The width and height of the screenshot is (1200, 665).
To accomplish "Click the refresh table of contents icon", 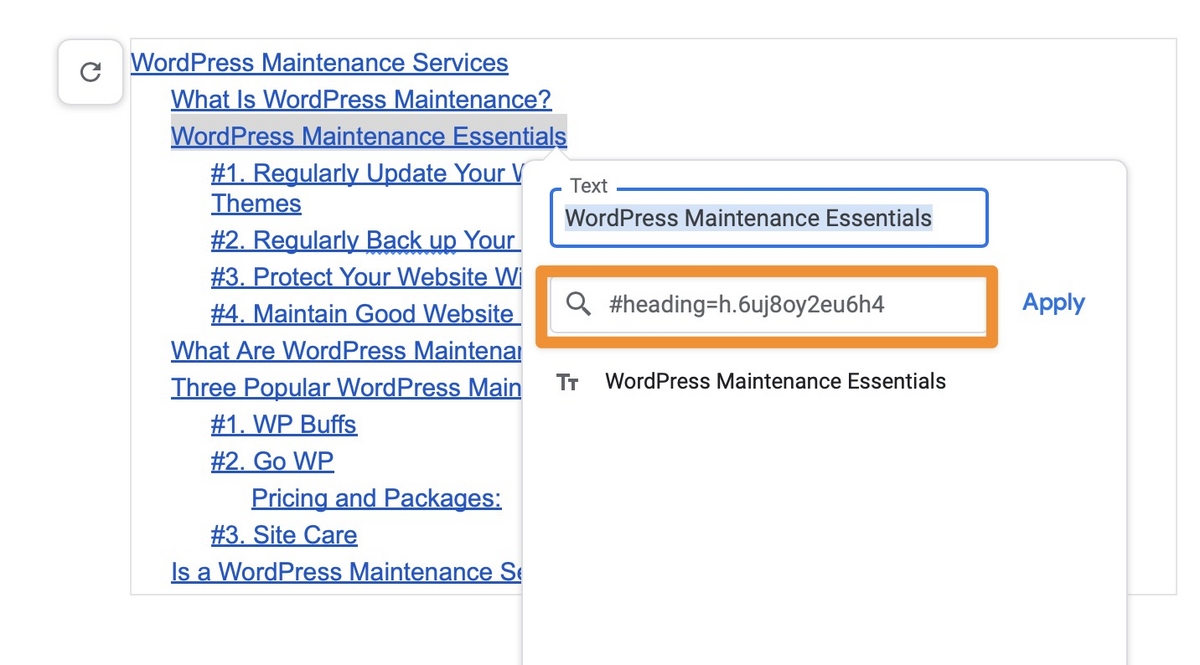I will coord(90,72).
